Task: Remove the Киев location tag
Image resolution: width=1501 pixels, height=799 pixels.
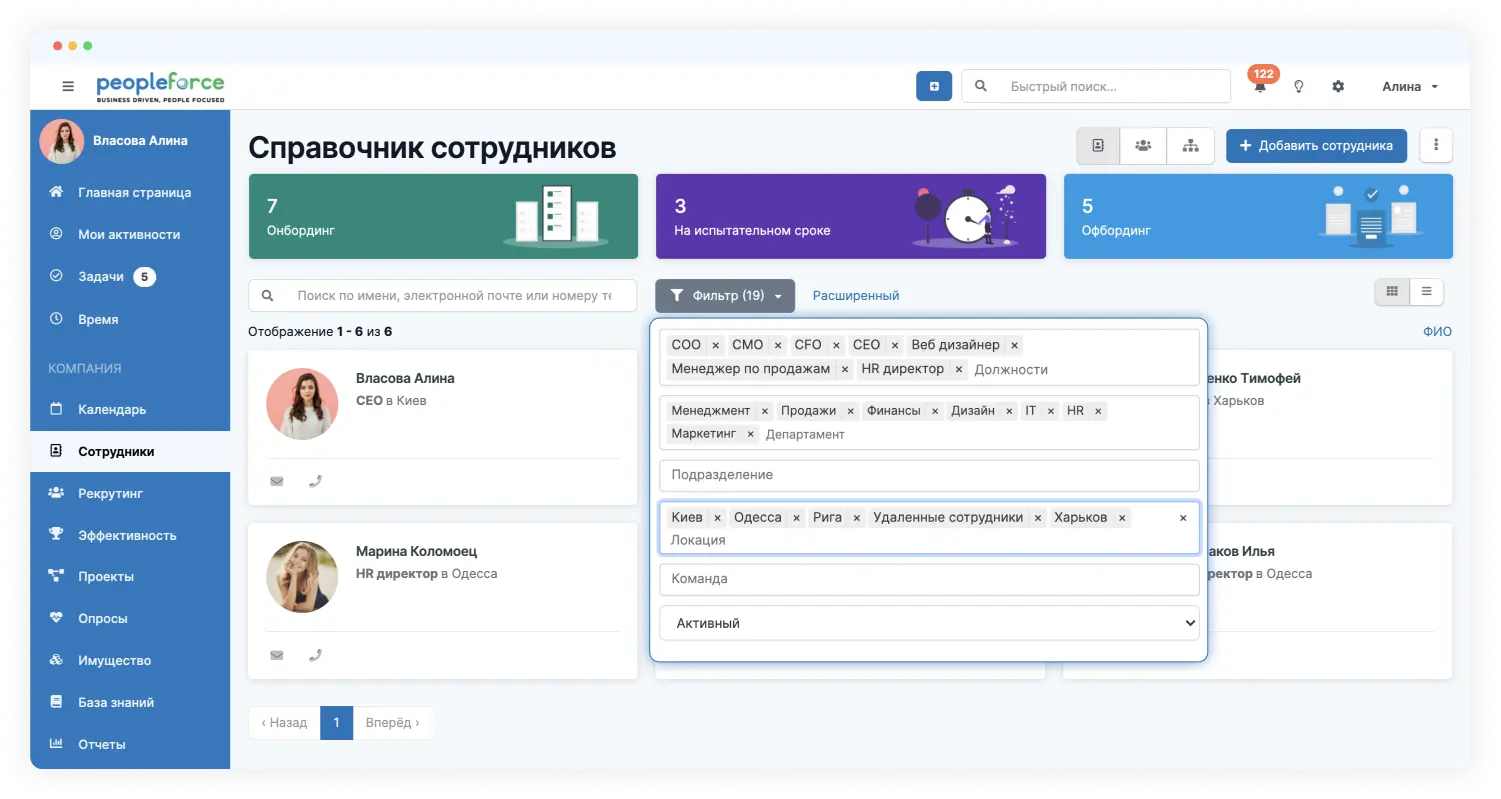Action: tap(717, 518)
